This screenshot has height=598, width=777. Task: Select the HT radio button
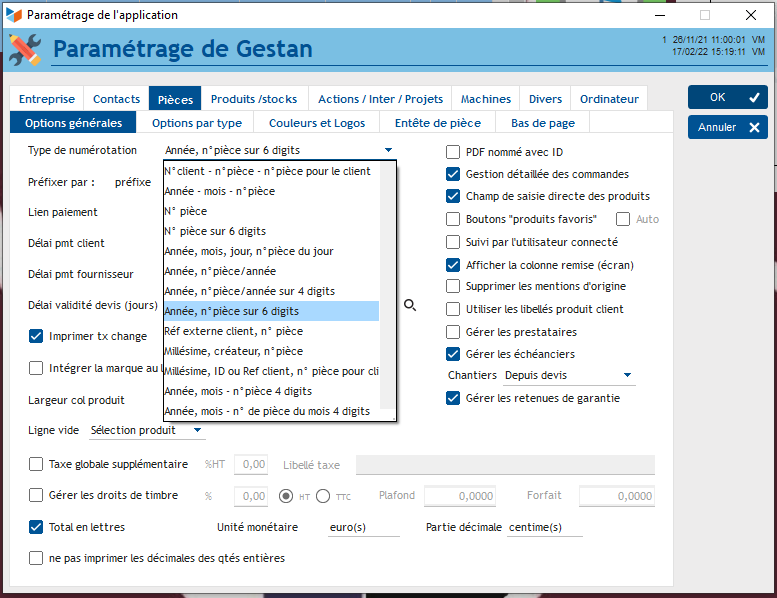click(286, 496)
